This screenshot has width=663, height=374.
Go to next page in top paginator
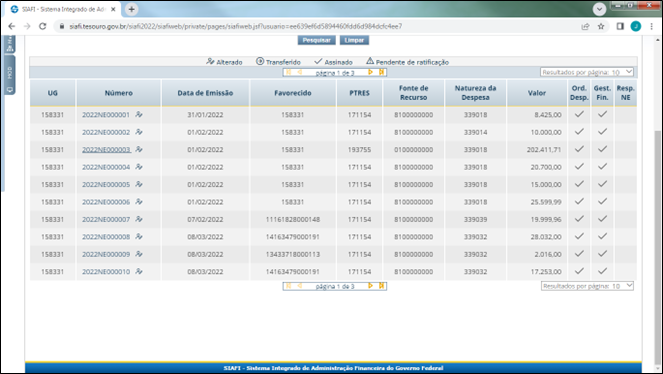[x=370, y=72]
